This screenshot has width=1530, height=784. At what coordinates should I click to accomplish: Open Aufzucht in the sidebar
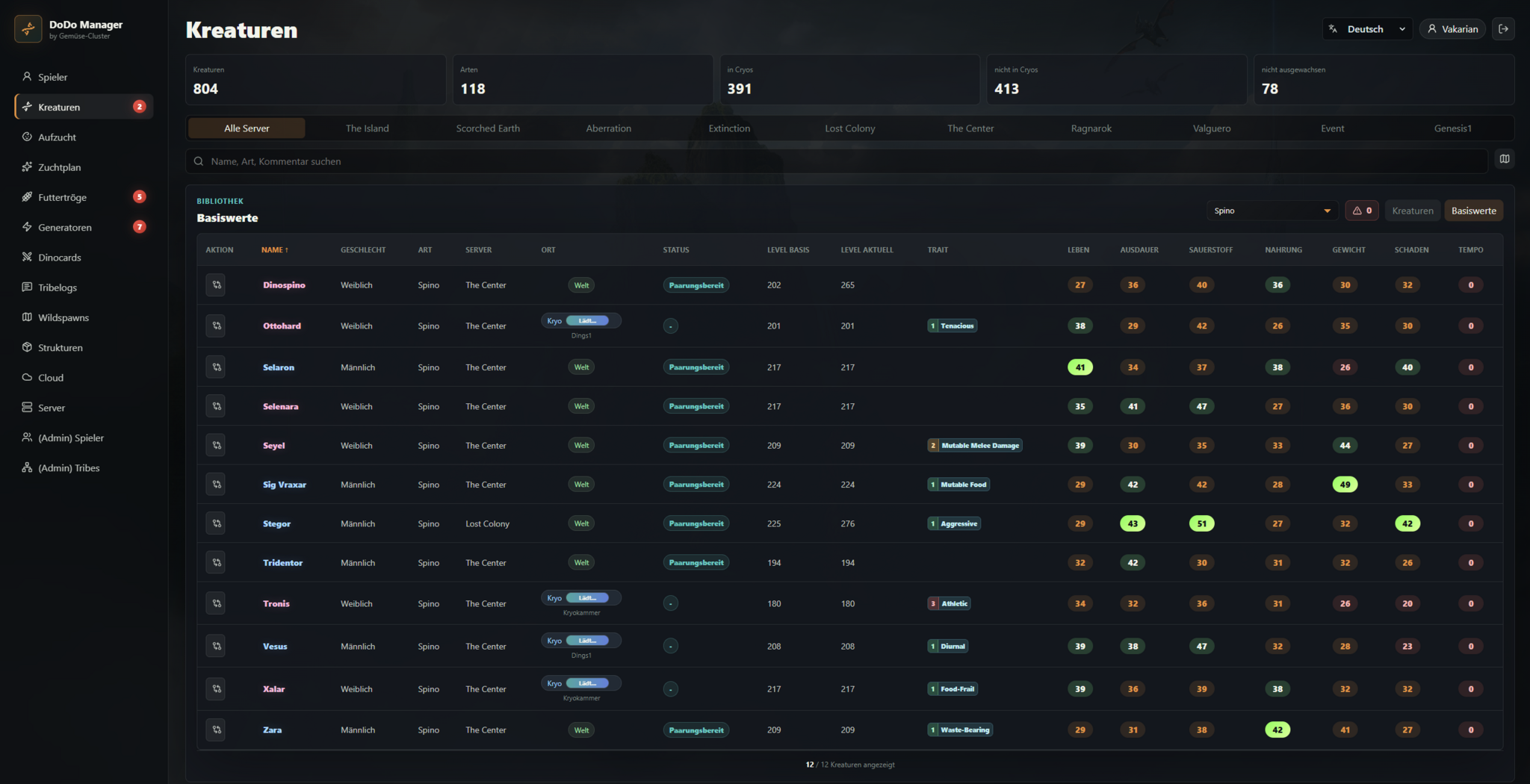coord(84,137)
